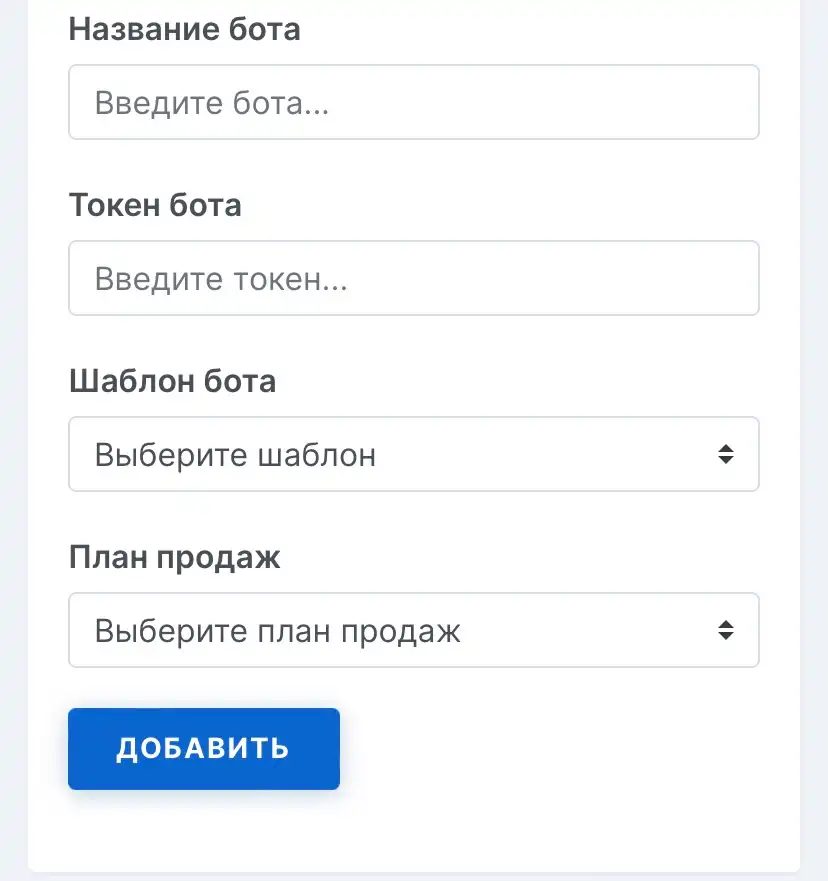828x881 pixels.
Task: Expand the select under "План продаж"
Action: click(x=414, y=630)
